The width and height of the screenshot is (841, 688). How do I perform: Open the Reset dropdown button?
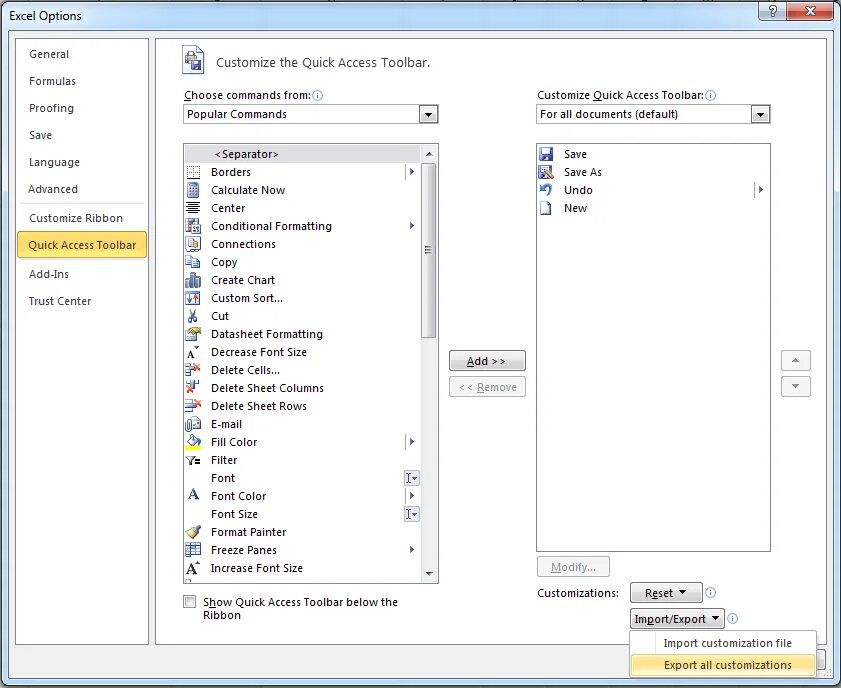pyautogui.click(x=666, y=593)
